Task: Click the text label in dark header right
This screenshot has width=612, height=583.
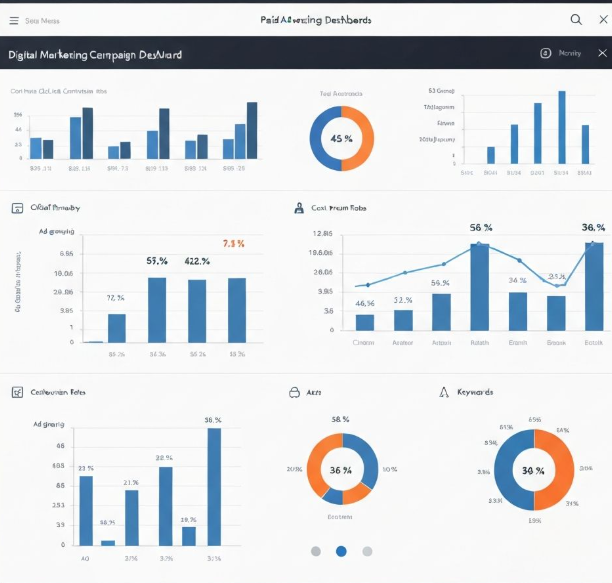Action: pos(570,53)
